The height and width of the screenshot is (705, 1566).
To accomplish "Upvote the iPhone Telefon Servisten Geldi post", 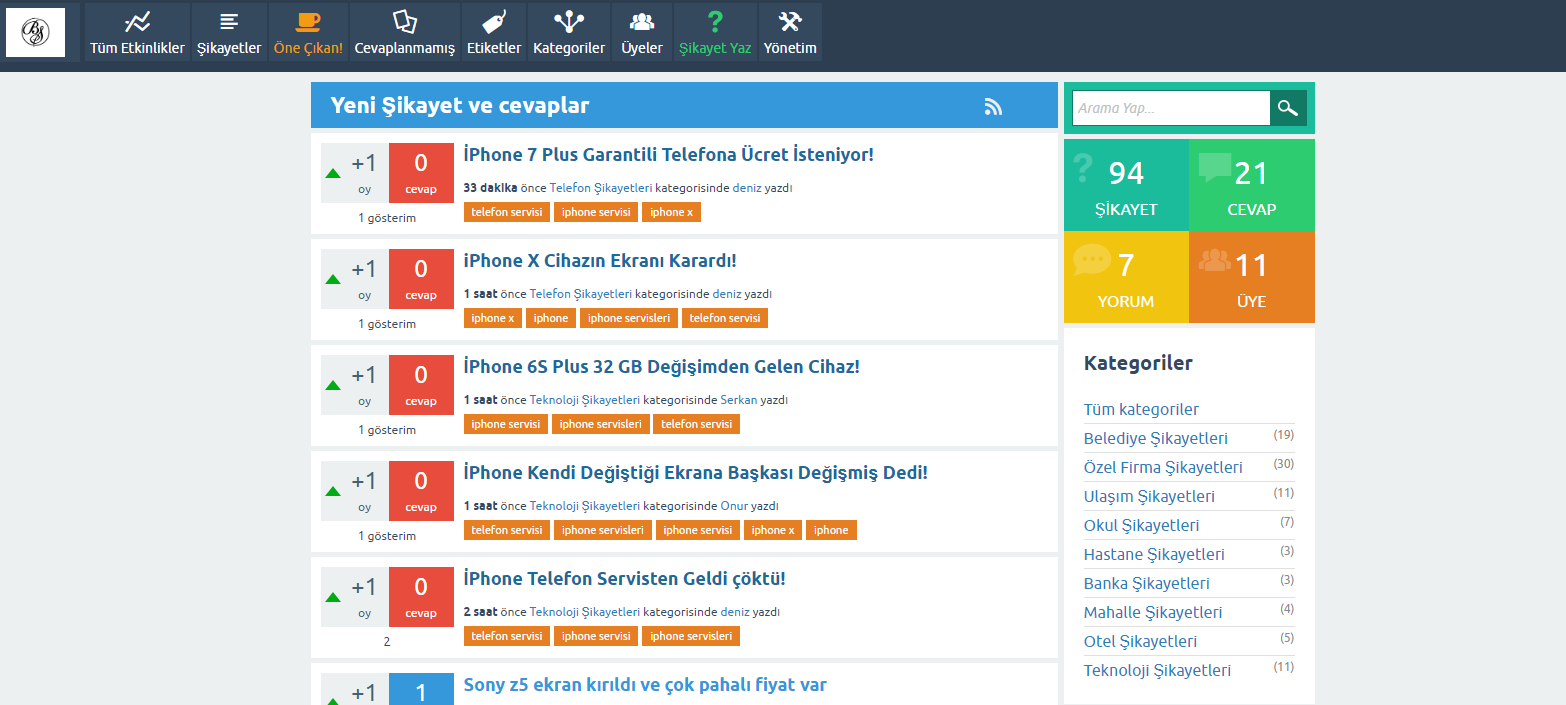I will pyautogui.click(x=333, y=597).
